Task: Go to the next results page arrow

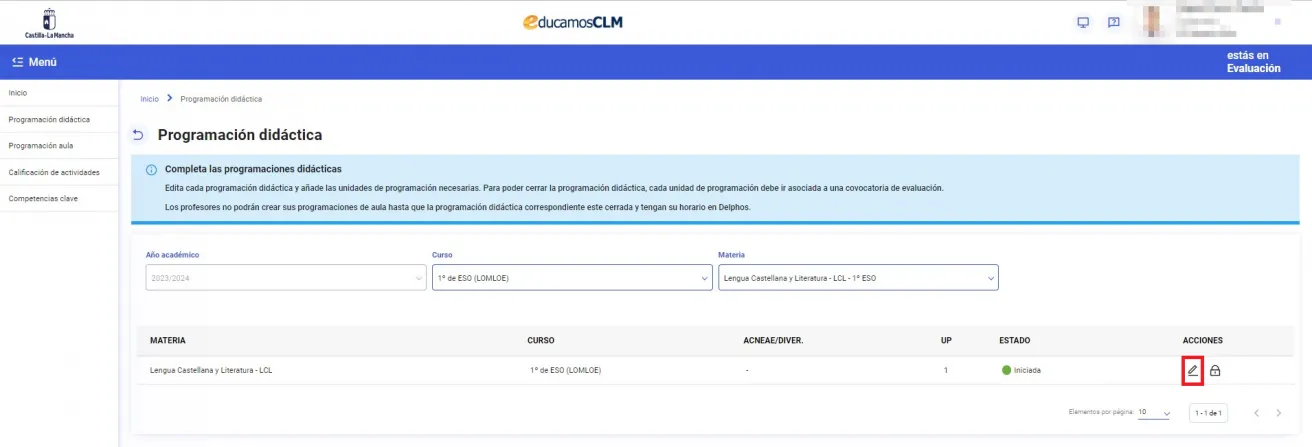Action: coord(1278,413)
